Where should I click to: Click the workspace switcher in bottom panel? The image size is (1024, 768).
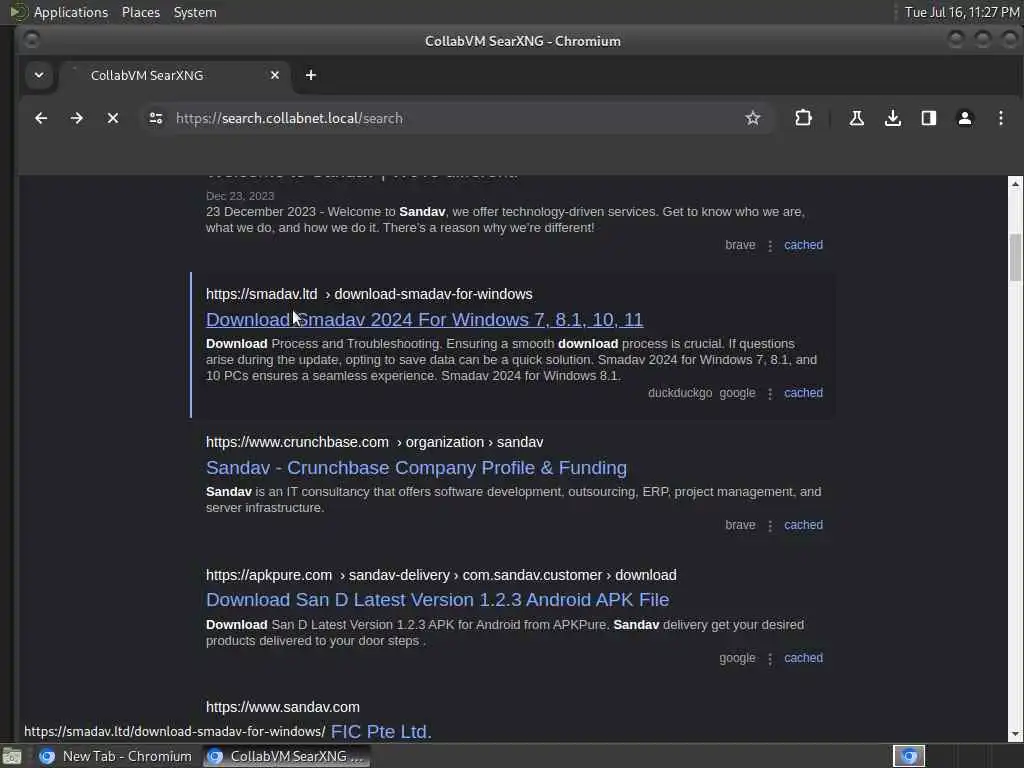(909, 756)
